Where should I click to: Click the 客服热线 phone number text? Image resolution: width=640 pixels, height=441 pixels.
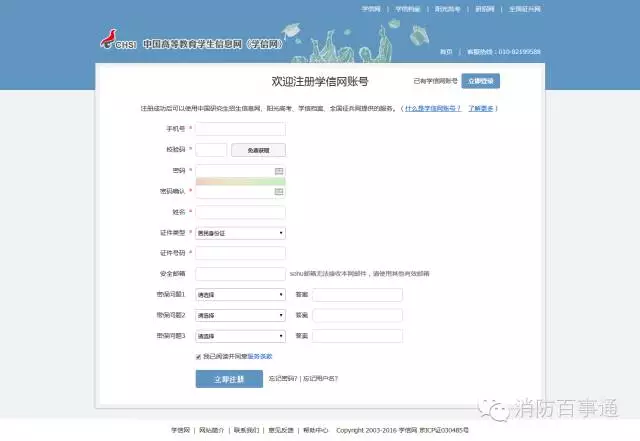coord(504,52)
